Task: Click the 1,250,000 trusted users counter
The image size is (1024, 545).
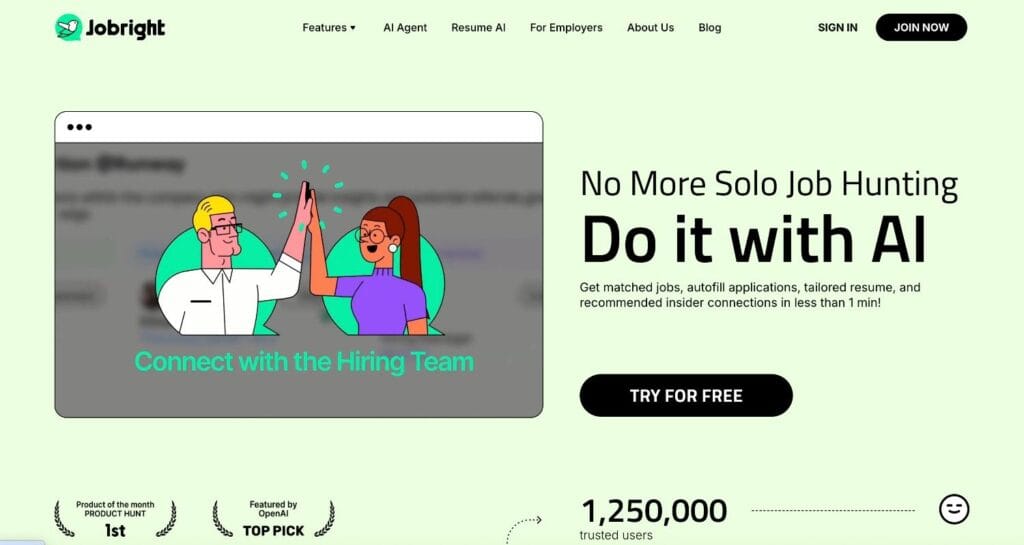Action: (x=654, y=519)
